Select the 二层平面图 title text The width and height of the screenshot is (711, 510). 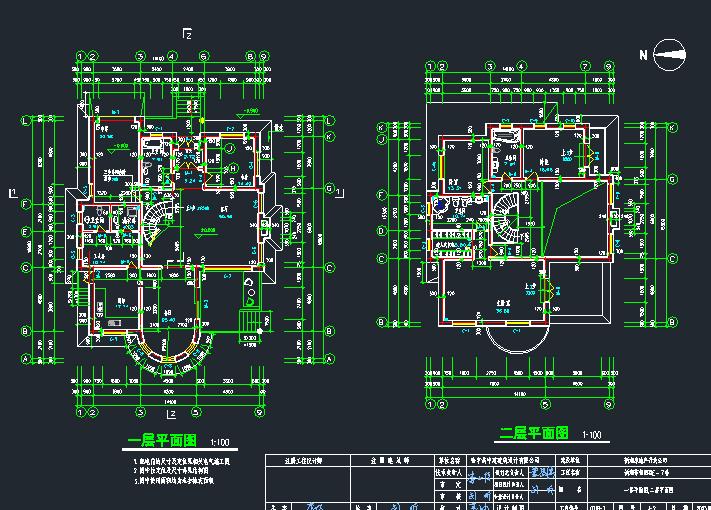[533, 433]
